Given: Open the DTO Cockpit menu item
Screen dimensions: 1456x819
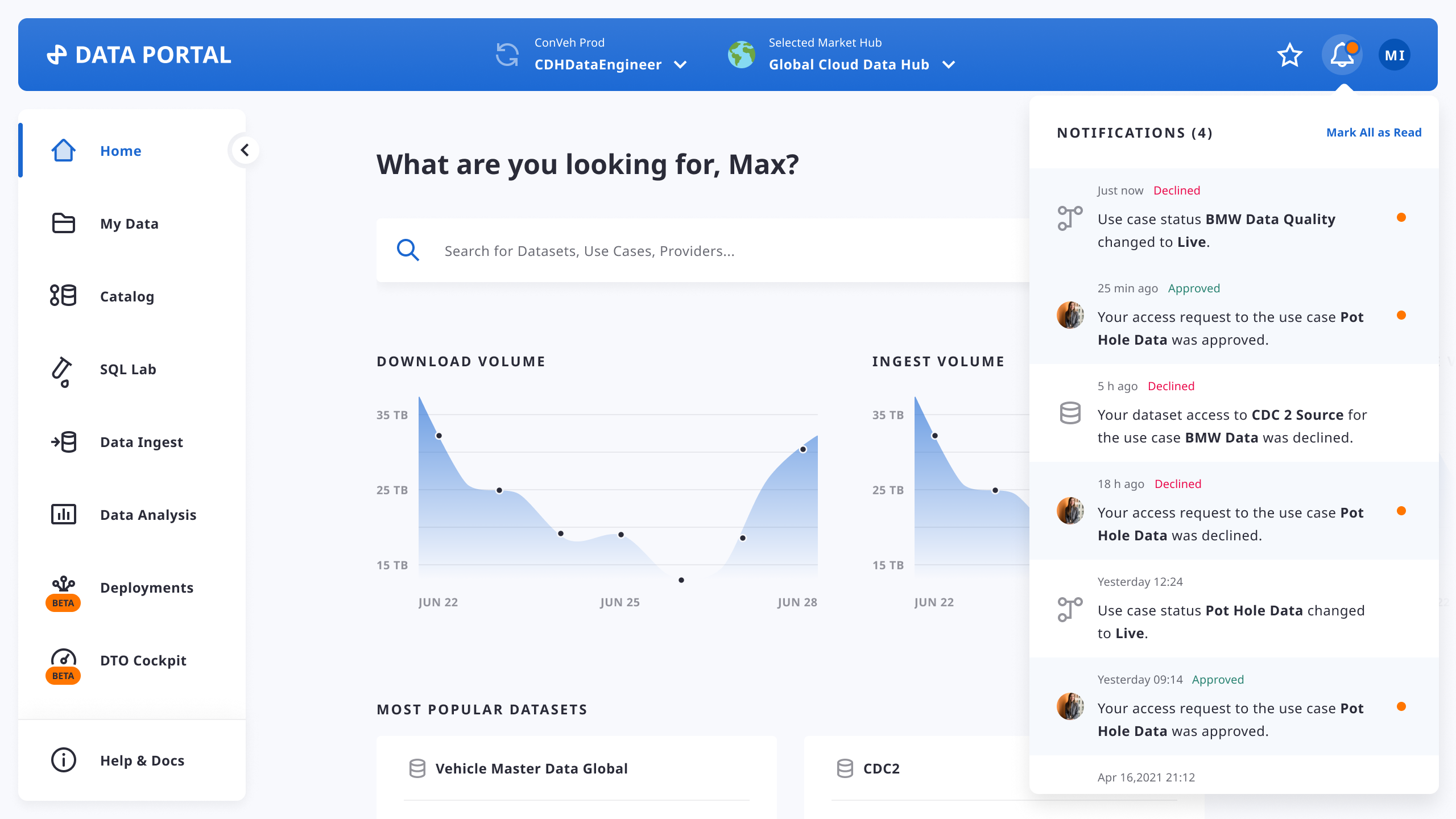Looking at the screenshot, I should [x=143, y=660].
